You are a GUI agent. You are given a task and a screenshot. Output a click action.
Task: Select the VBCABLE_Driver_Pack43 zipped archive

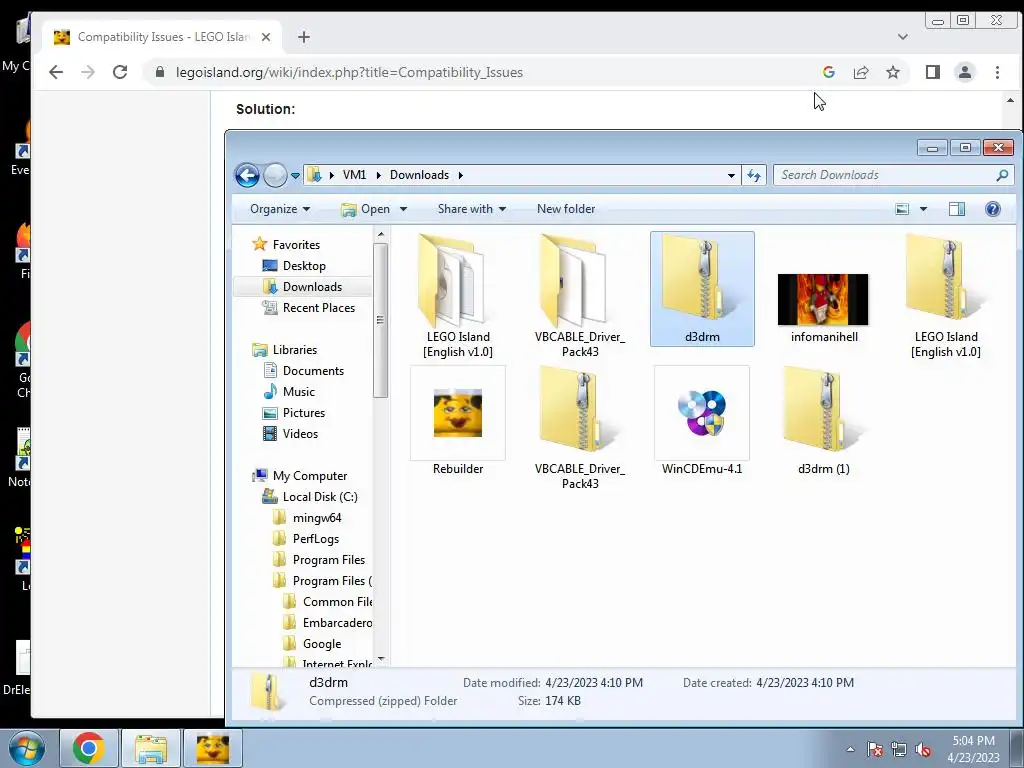pos(579,428)
